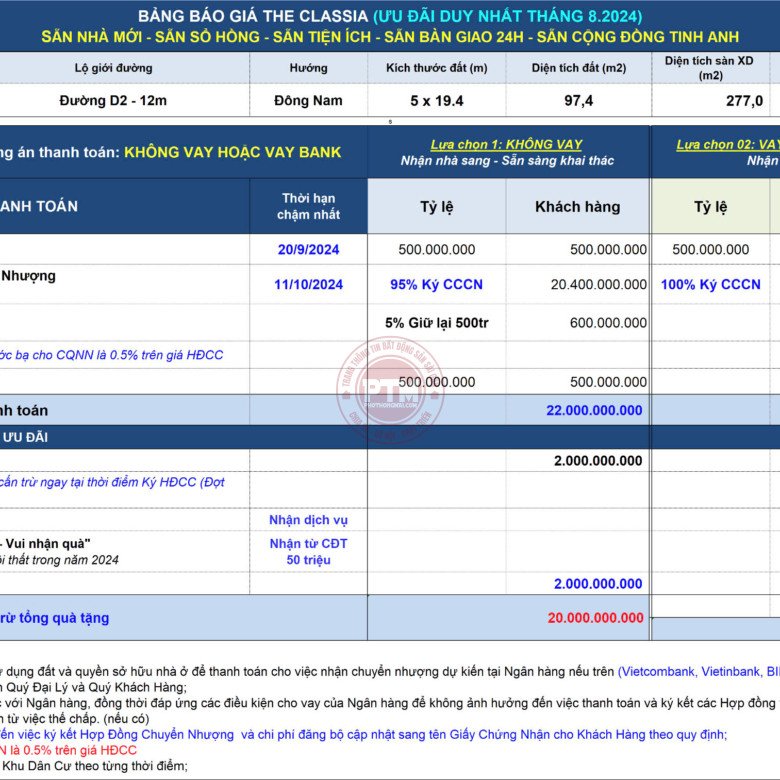780x780 pixels.
Task: Select 'Tỷ lệ' header under Lựa chọn 02
Action: click(710, 206)
